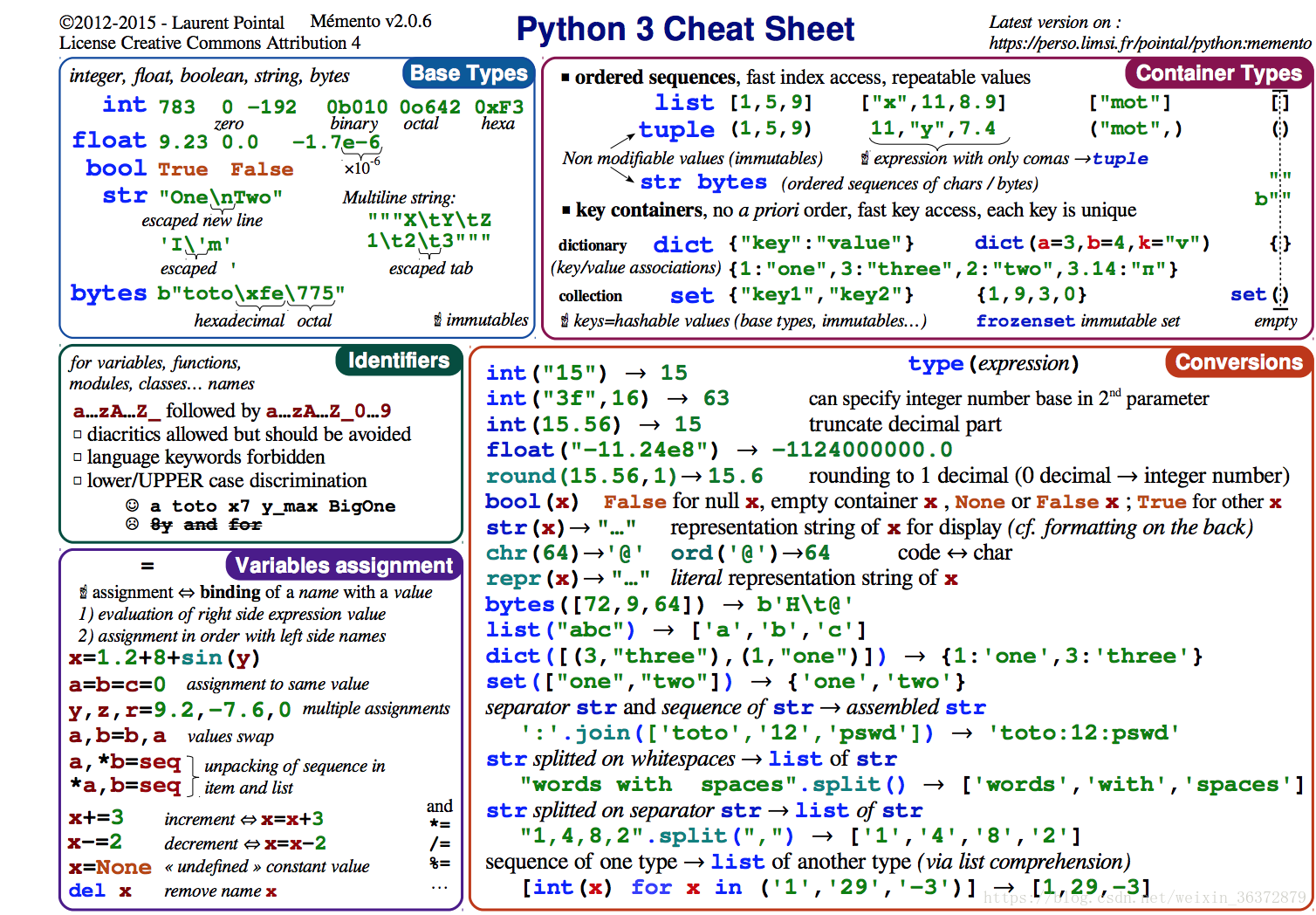Click the "del x" statement
This screenshot has width=1316, height=915.
coord(100,891)
